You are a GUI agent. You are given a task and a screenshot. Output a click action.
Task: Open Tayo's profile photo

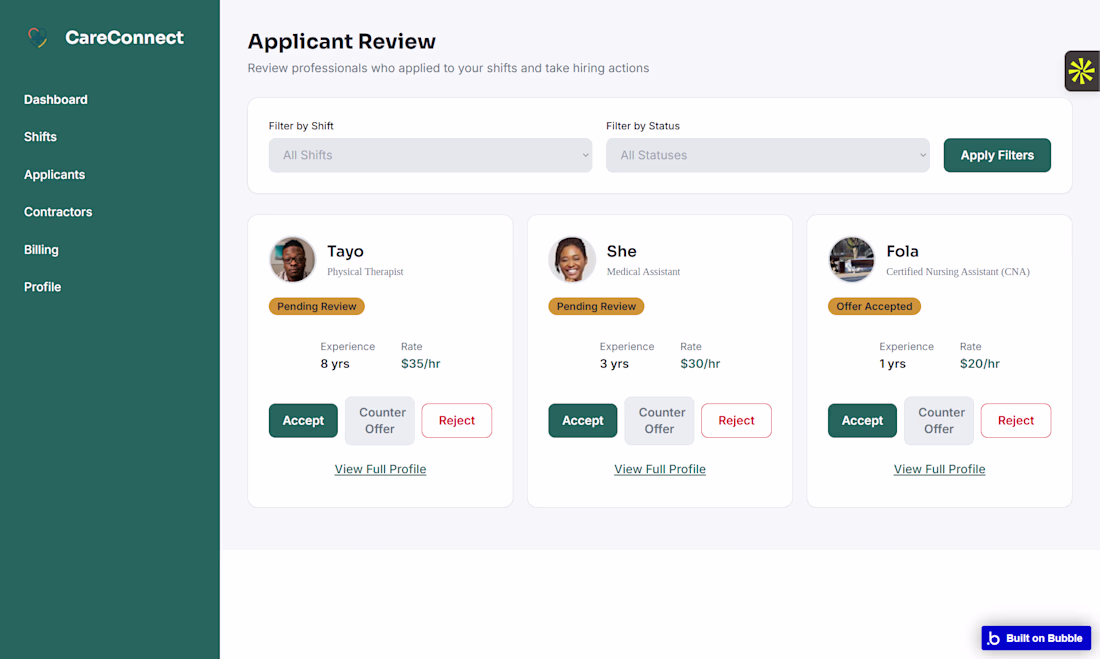(293, 259)
